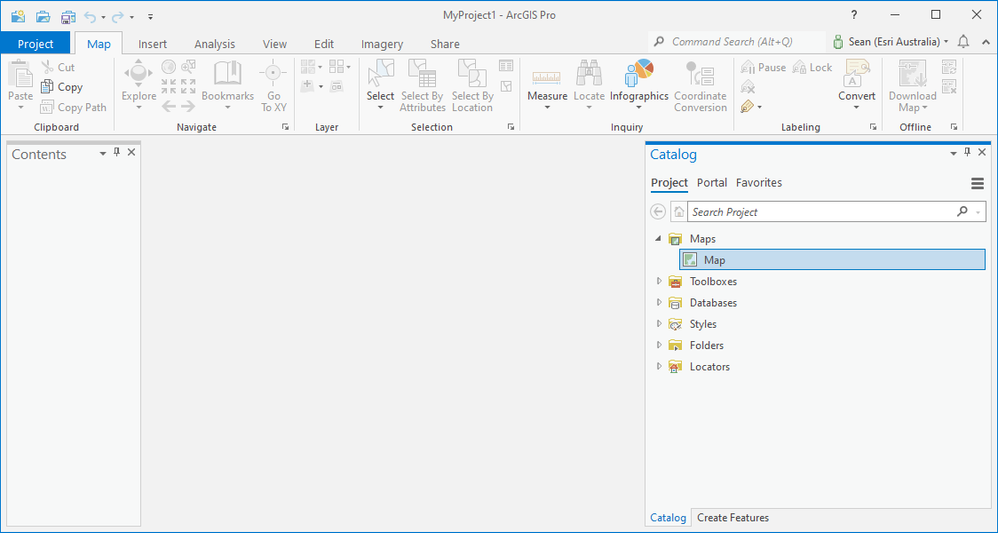
Task: Open the Customize Quick Access Toolbar dropdown
Action: click(x=151, y=17)
